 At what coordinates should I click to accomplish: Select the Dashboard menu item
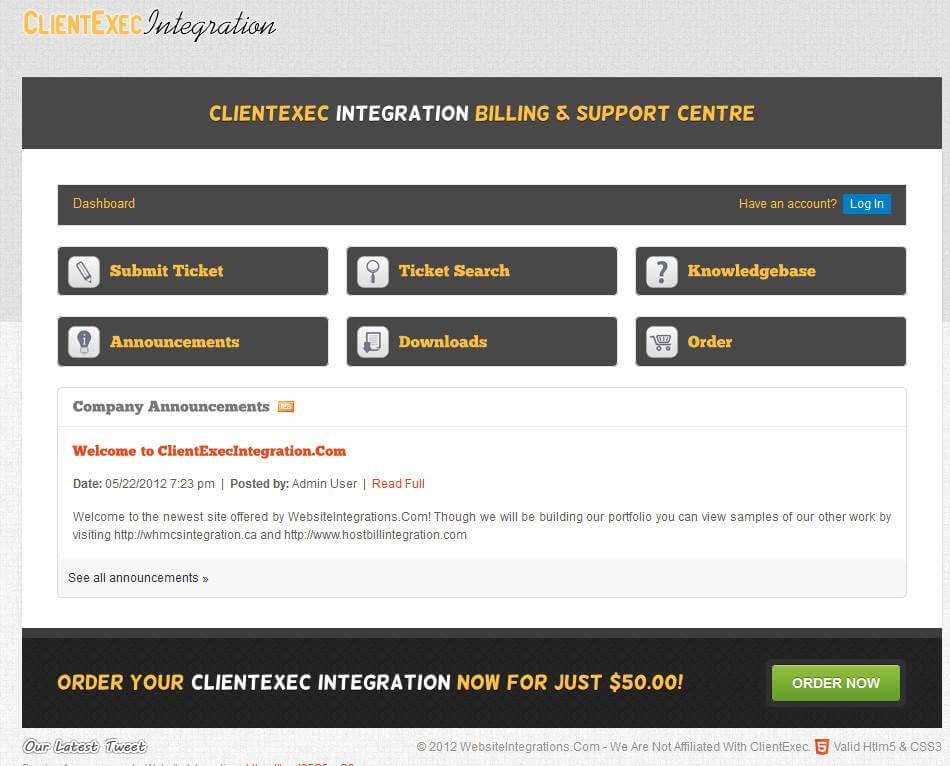point(104,204)
